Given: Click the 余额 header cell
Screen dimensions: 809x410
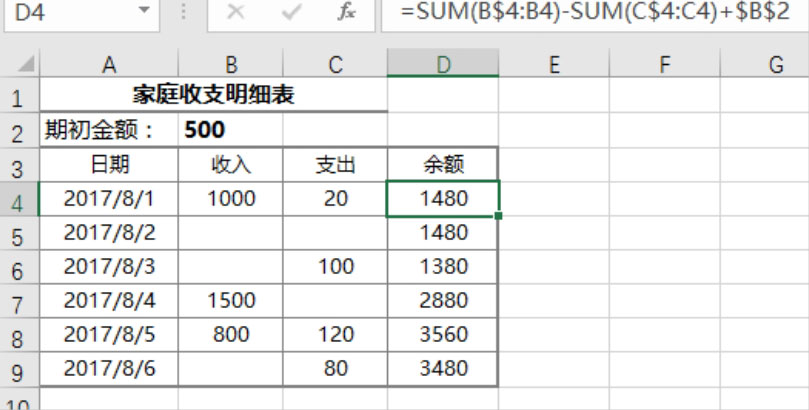Looking at the screenshot, I should 443,165.
